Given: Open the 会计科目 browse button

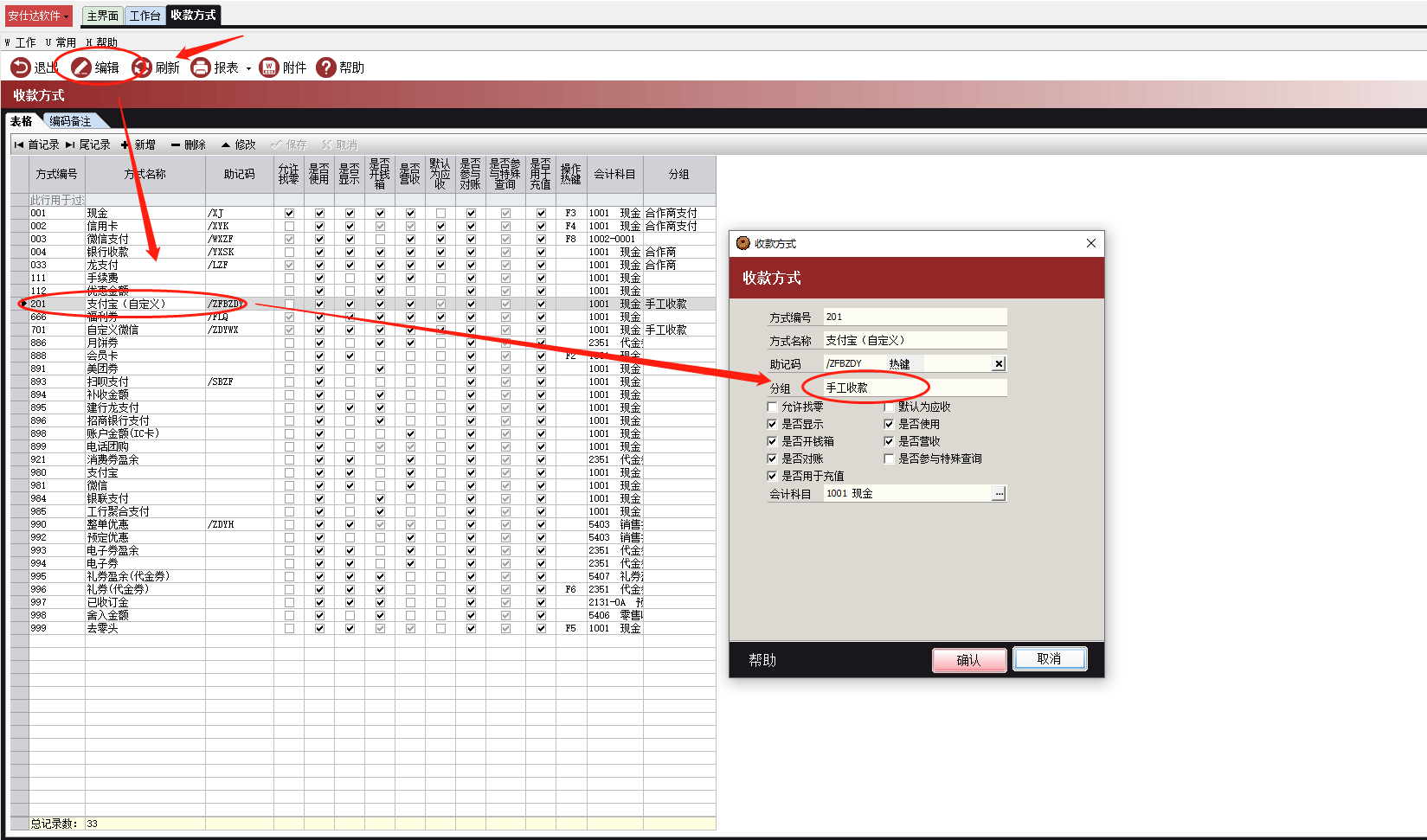Looking at the screenshot, I should 1000,493.
